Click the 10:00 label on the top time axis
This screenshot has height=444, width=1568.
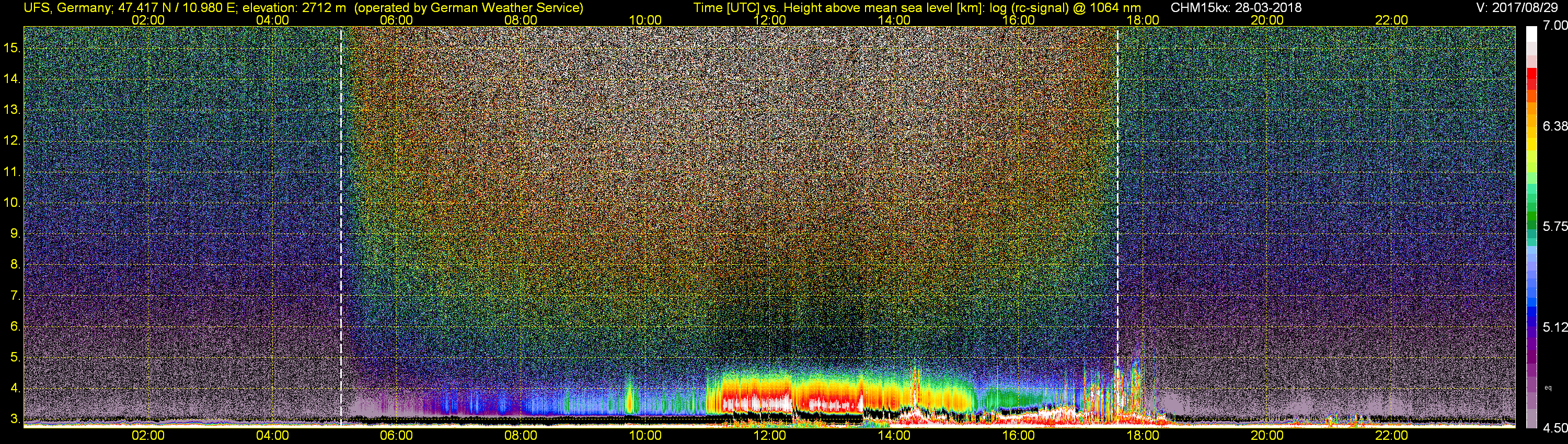coord(645,20)
